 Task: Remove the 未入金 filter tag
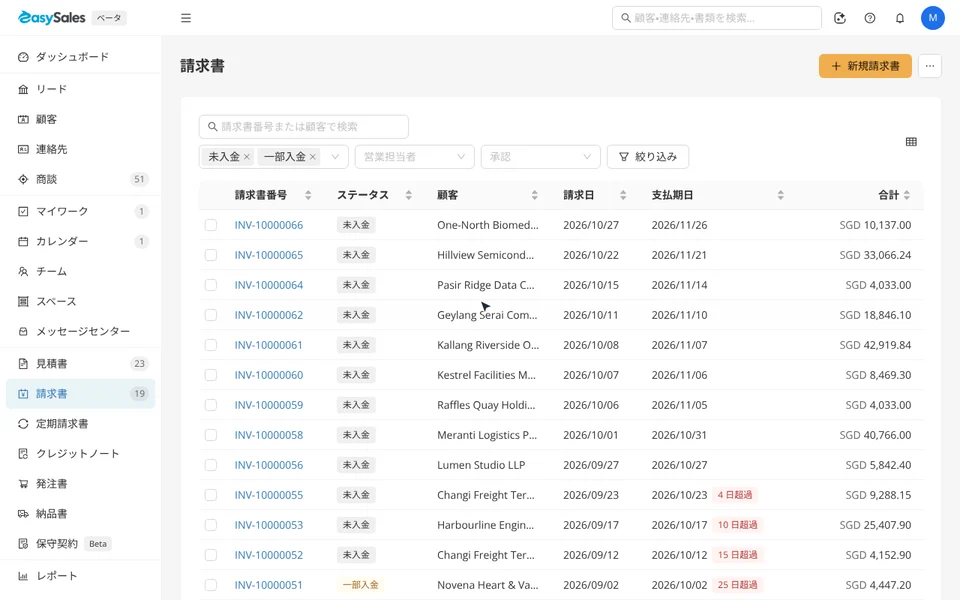pos(247,157)
